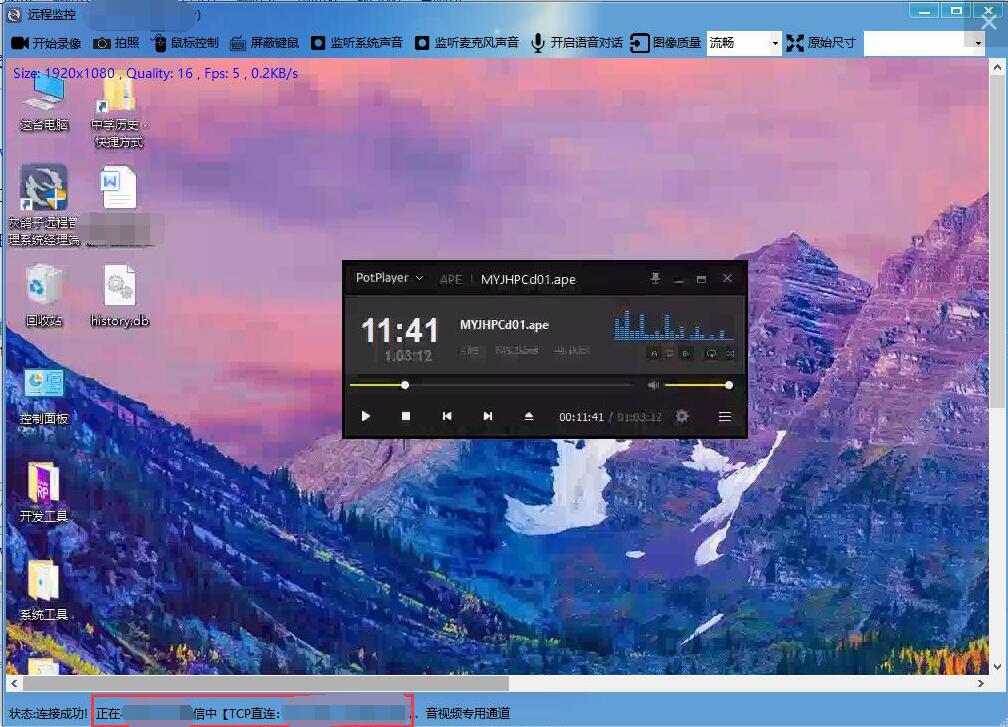Screen dimensions: 1008x727
Task: Skip to the next track in PotPlayer
Action: tap(488, 416)
